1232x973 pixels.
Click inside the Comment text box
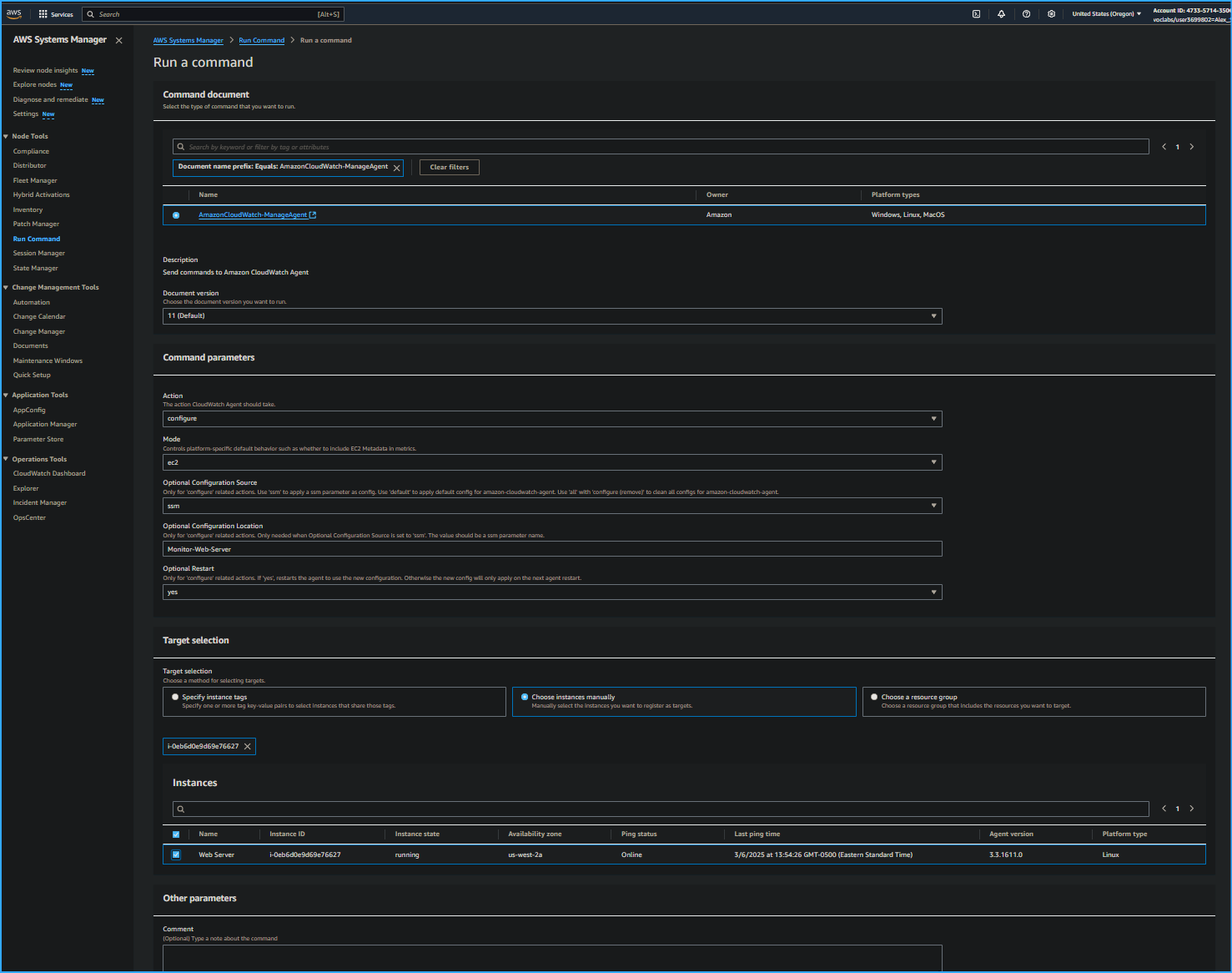tap(551, 958)
